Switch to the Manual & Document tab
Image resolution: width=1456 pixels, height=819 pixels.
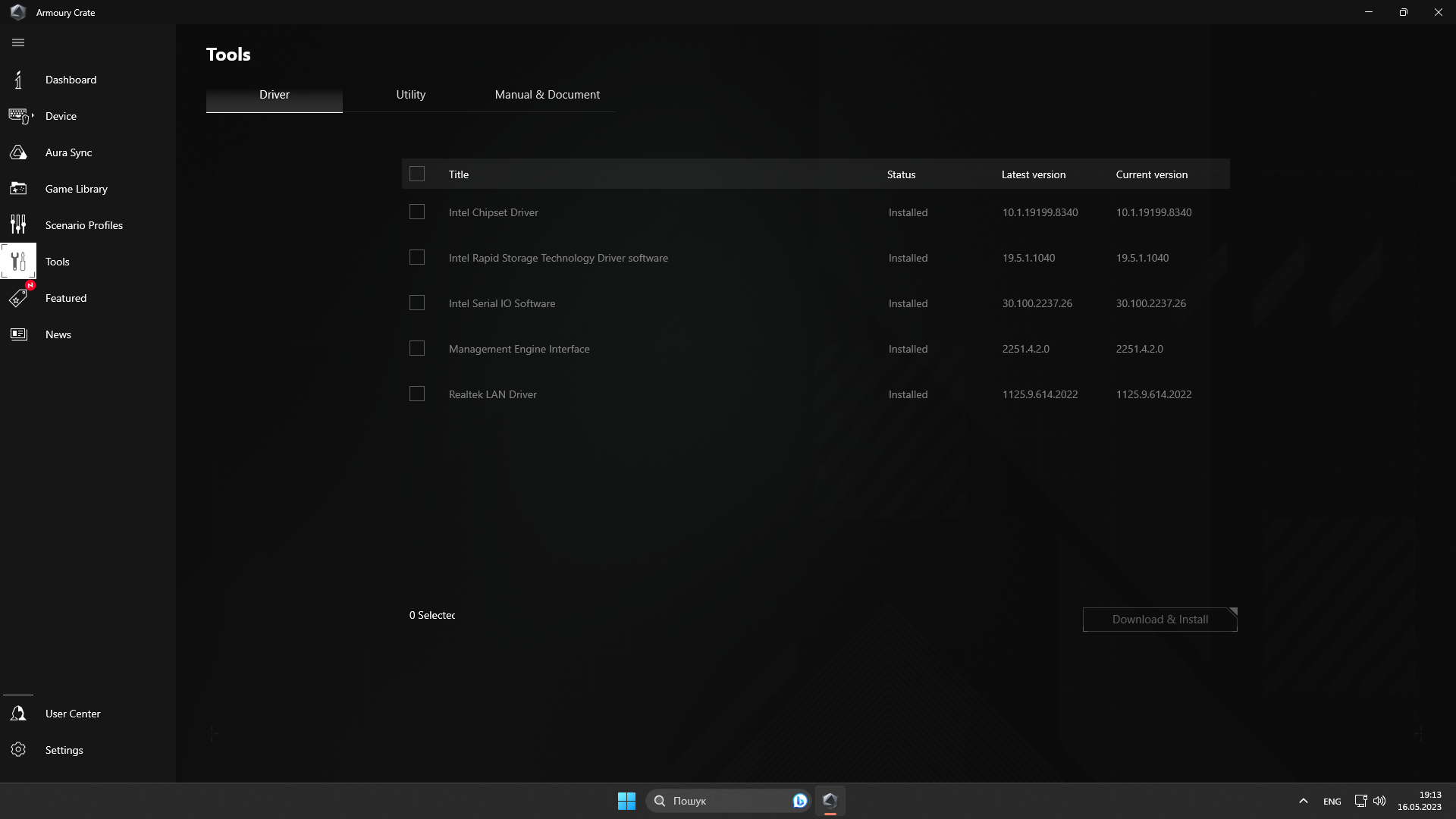[547, 95]
